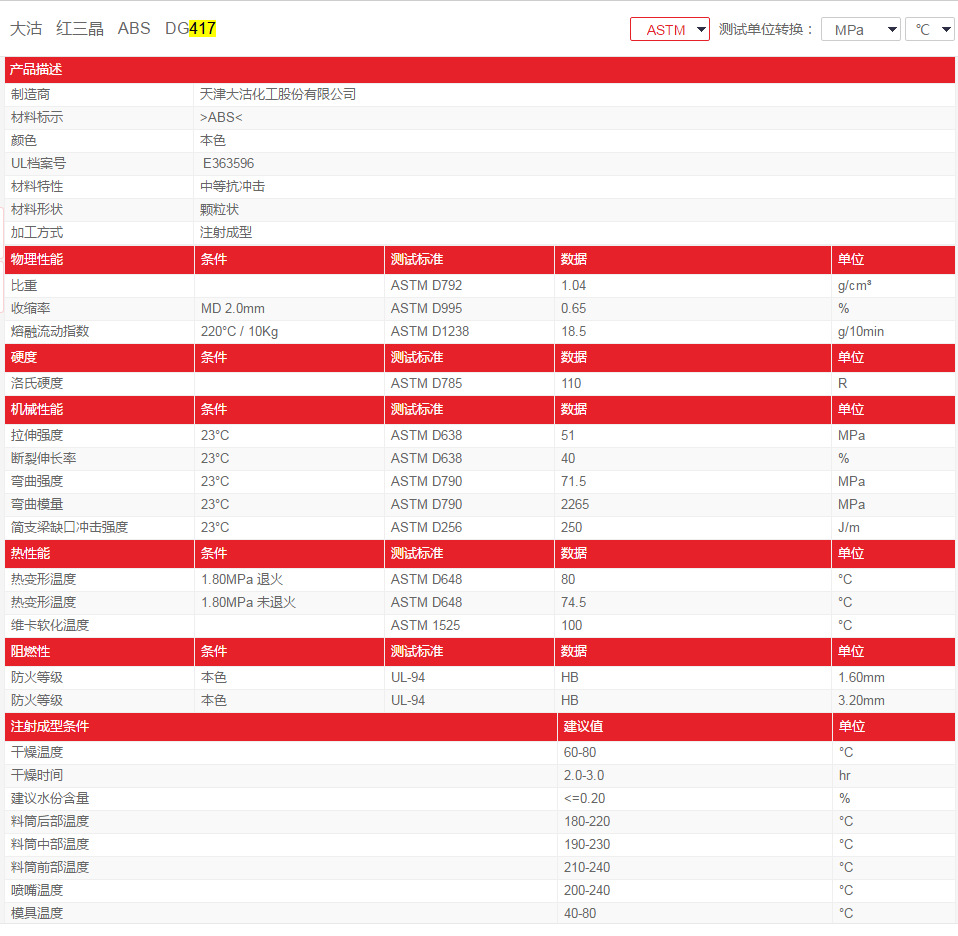Click Rockwell hardness value 110
The image size is (958, 936).
coord(571,383)
